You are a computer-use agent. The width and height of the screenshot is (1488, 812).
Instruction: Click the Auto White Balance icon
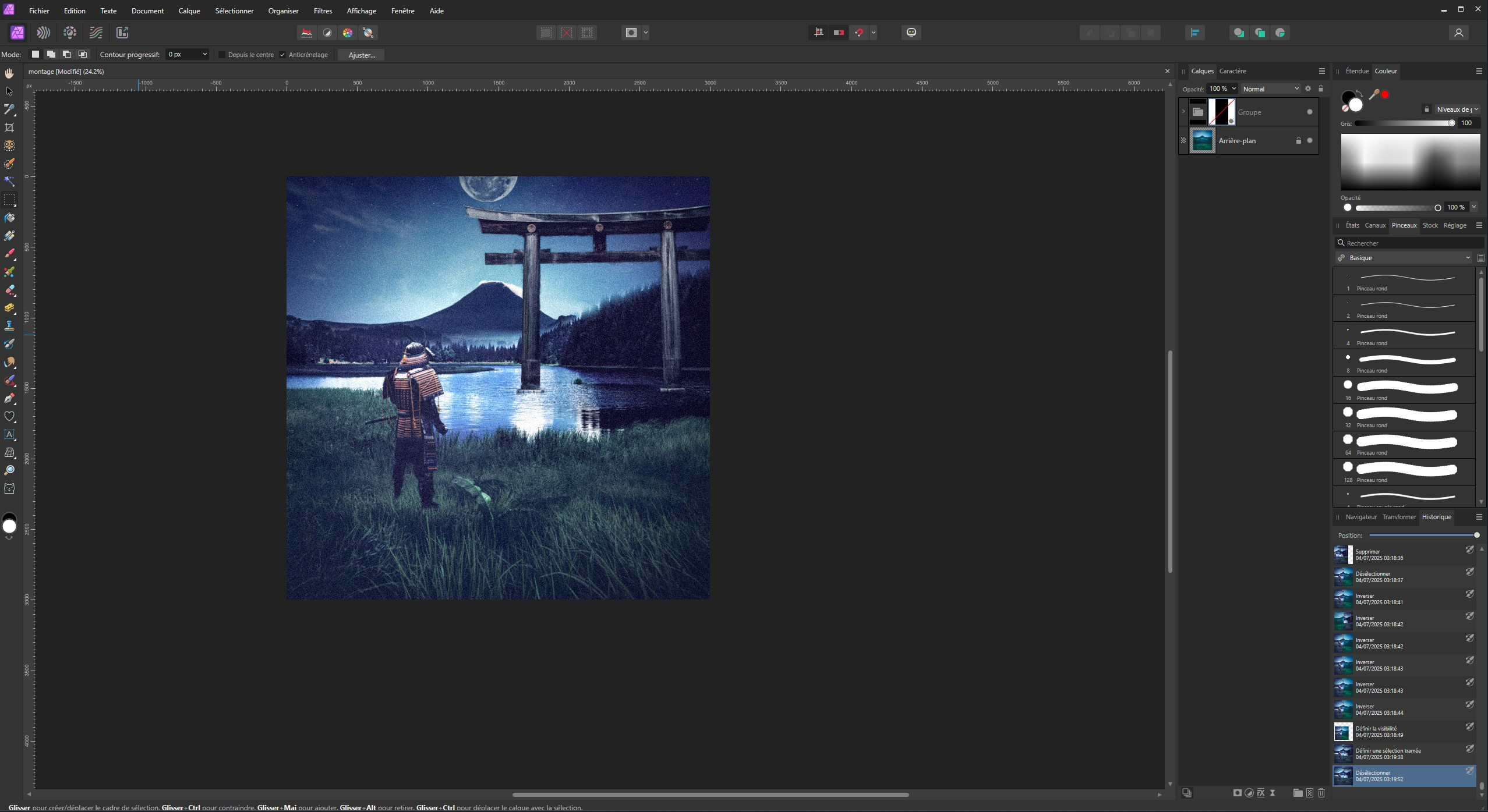[368, 33]
